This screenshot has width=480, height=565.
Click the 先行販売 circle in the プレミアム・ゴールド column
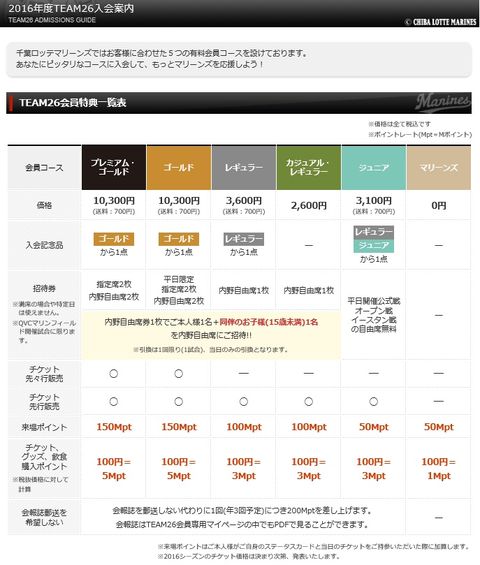(114, 401)
